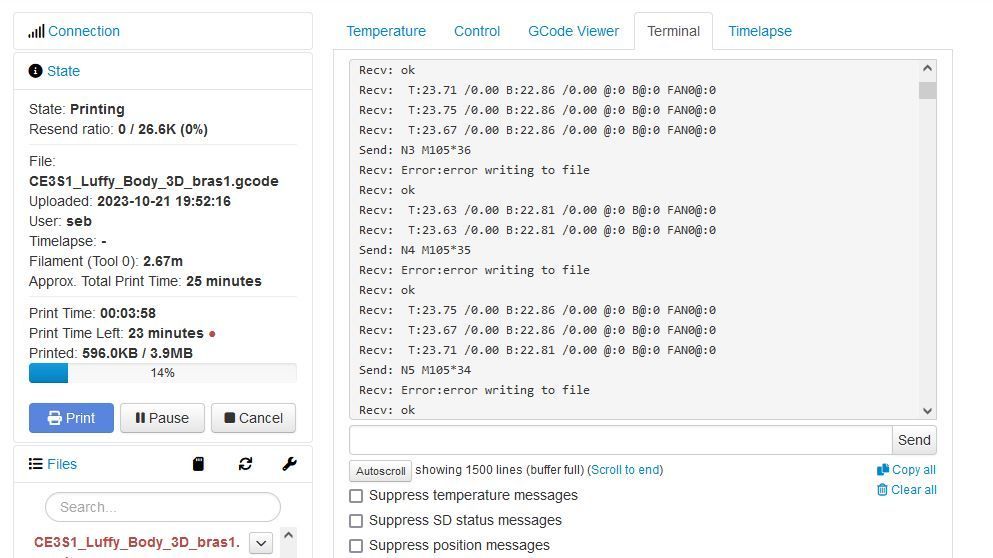Click the 'Send: N5 M105*34' terminal line
This screenshot has width=993, height=558.
point(415,370)
